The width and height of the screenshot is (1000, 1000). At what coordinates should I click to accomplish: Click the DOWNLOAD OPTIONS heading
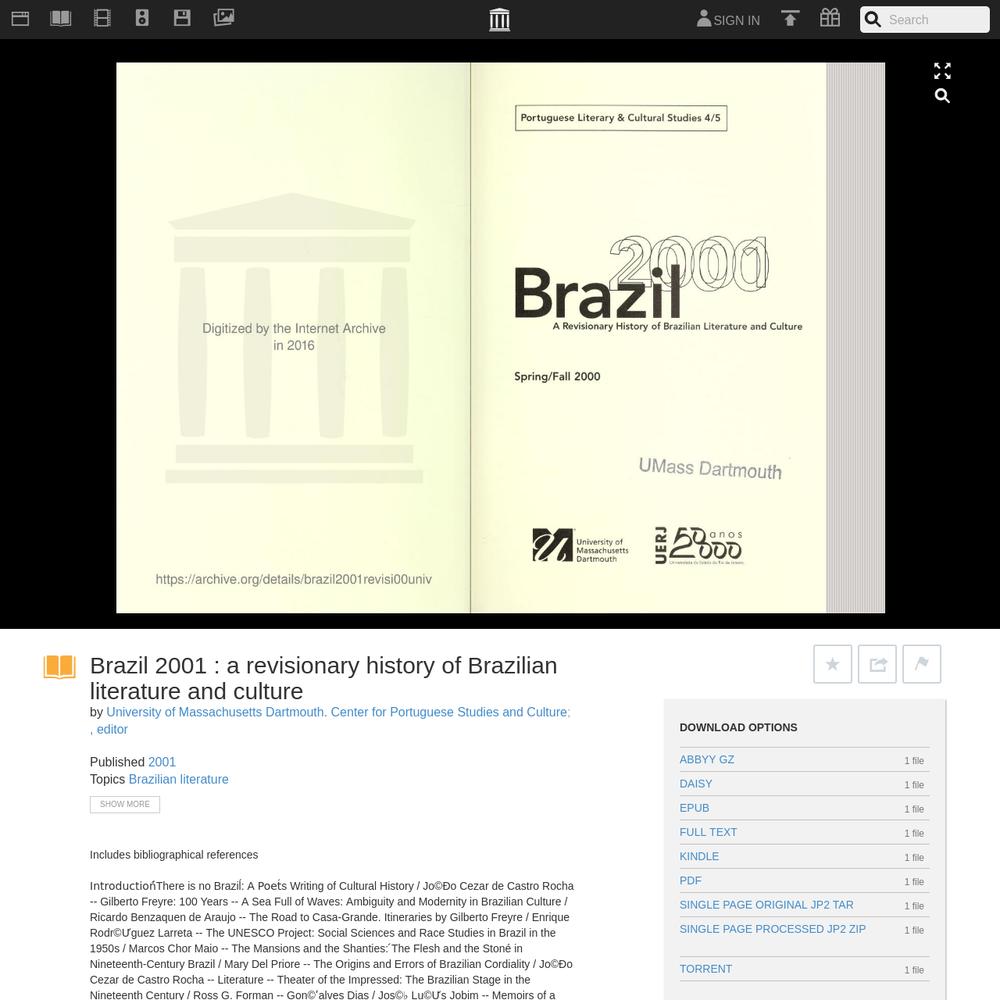(739, 728)
